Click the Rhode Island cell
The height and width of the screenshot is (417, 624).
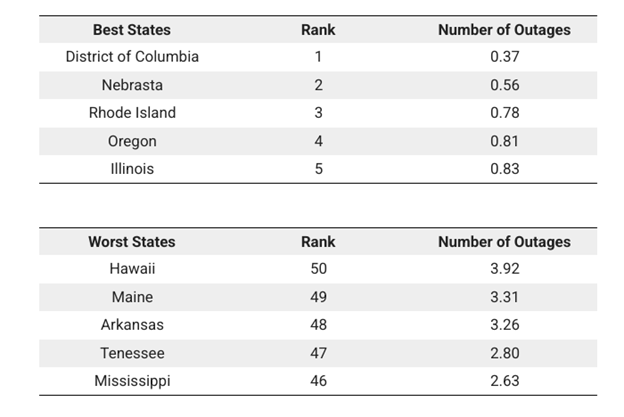(x=132, y=113)
